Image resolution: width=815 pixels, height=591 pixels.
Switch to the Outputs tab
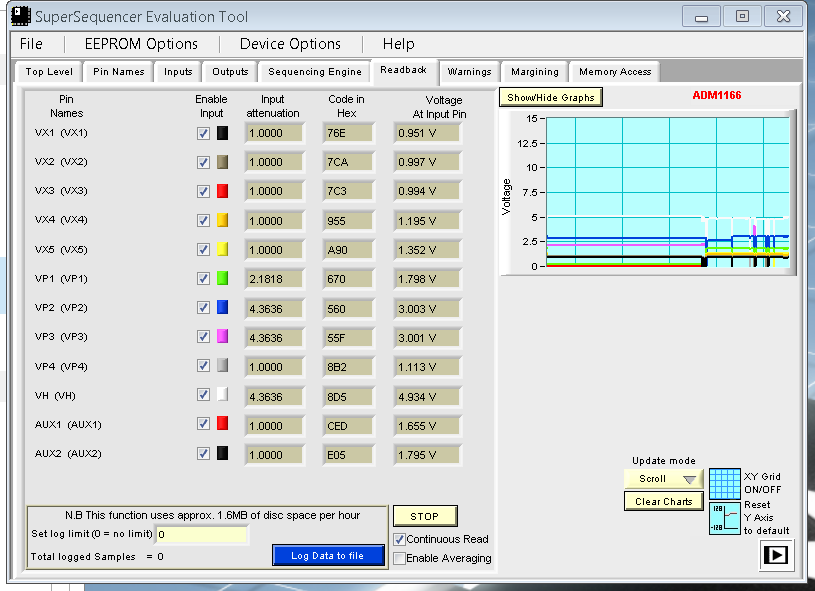[x=230, y=72]
